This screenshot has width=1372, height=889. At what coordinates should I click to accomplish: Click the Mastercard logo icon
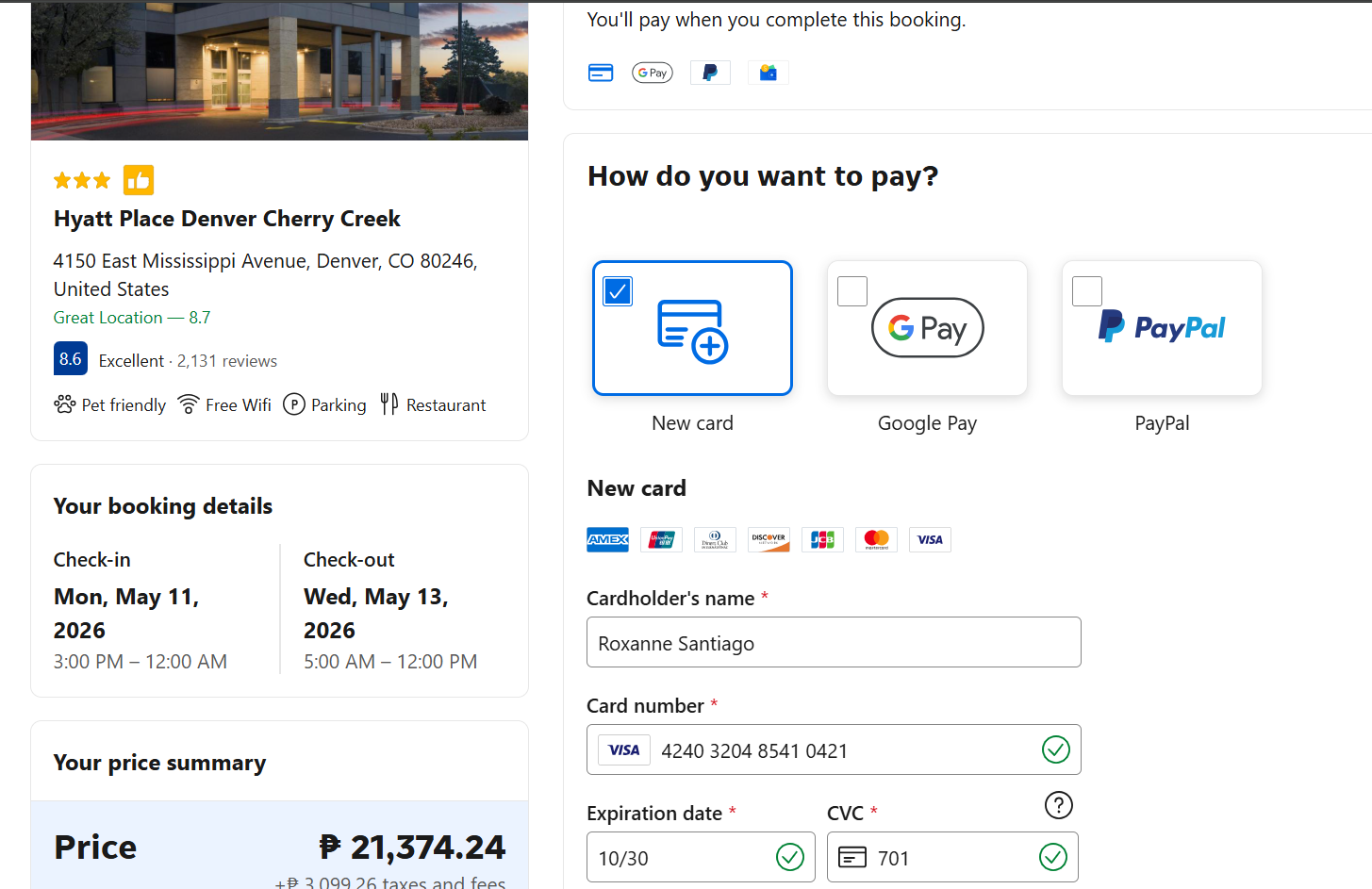pyautogui.click(x=877, y=539)
